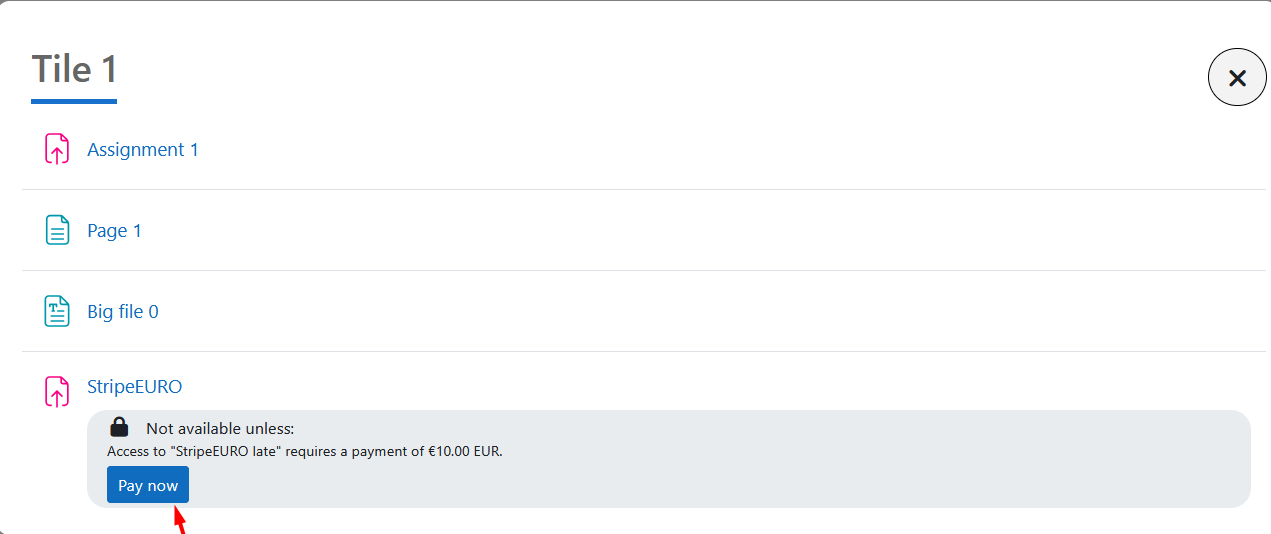1271x534 pixels.
Task: Click the blue underline beneath Tile 1
Action: click(x=74, y=101)
